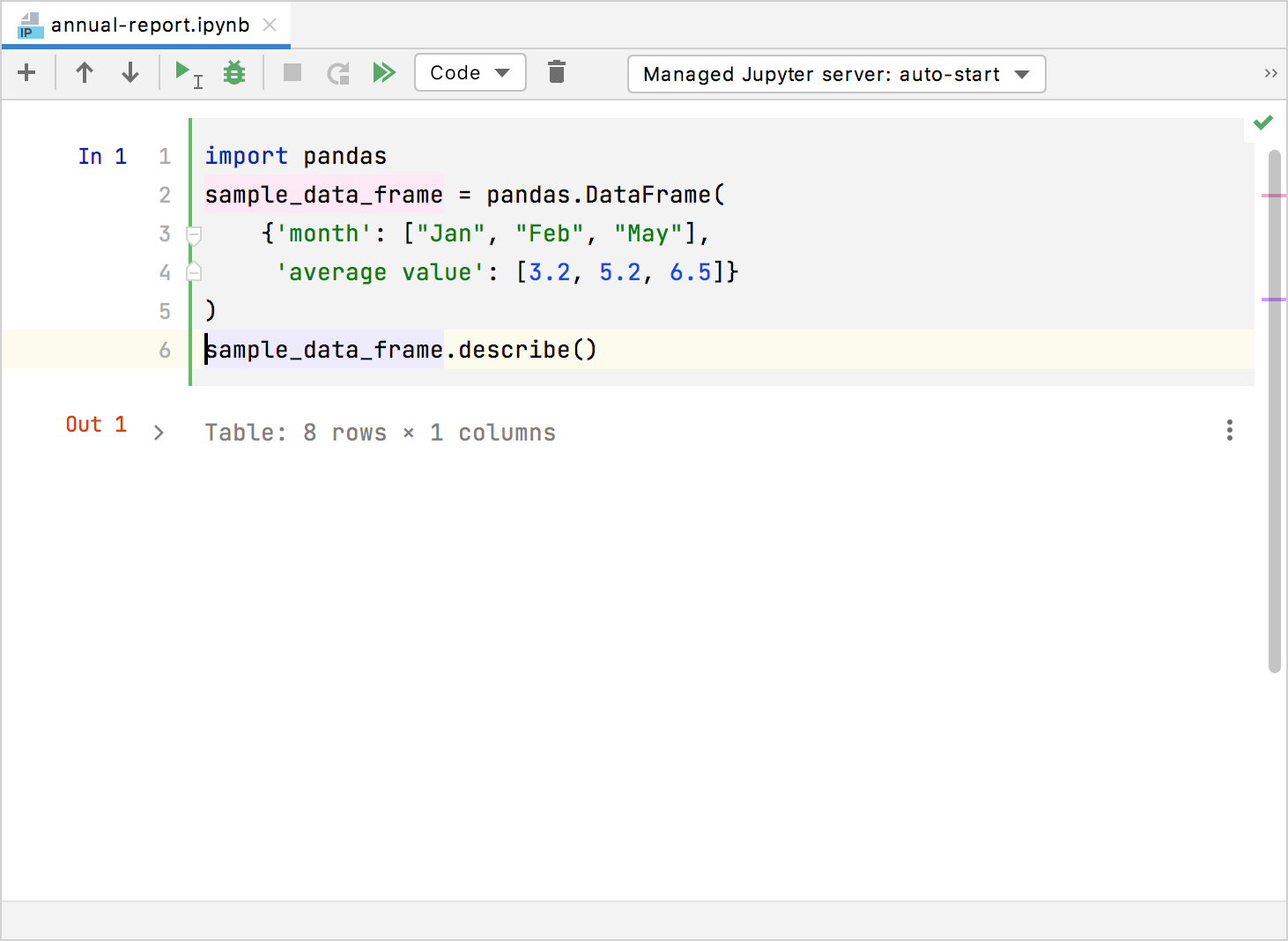Debug cell with the green bug icon
The image size is (1288, 941).
click(234, 72)
